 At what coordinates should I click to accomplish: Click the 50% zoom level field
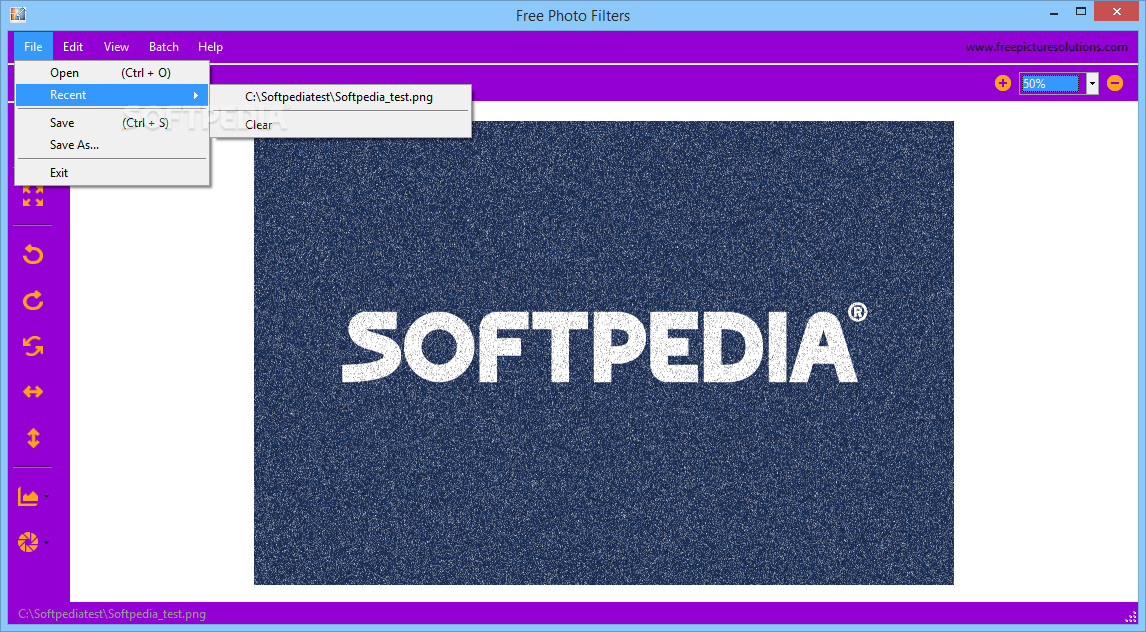coord(1052,83)
